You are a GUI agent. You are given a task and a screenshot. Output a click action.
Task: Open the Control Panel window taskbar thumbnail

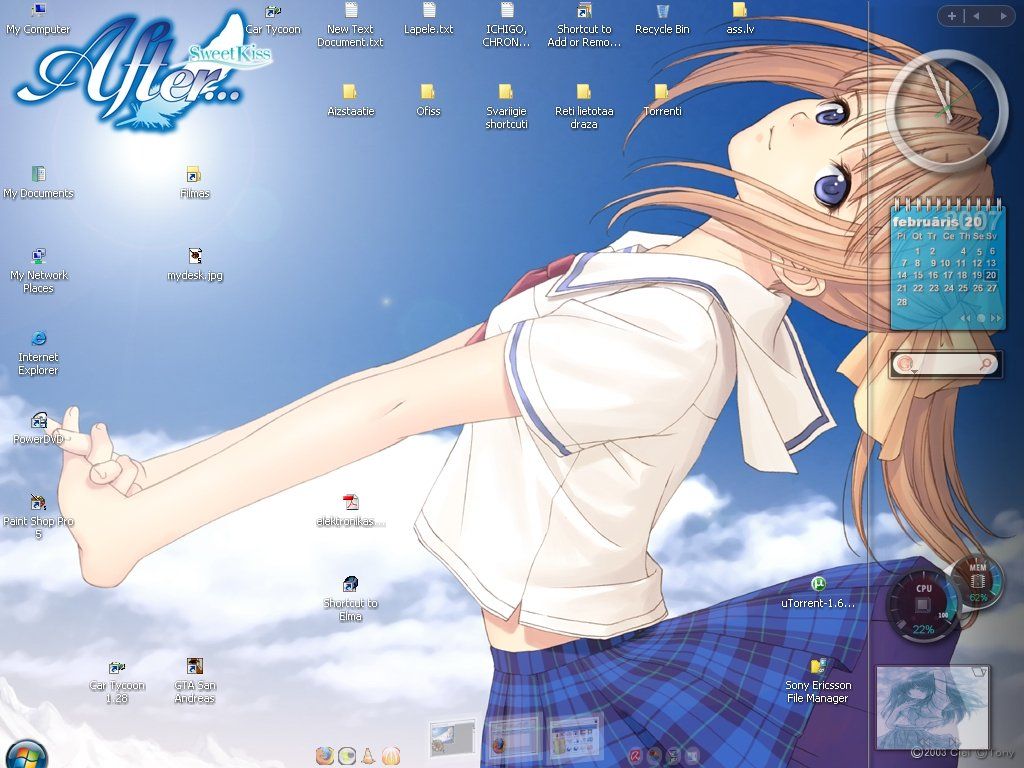click(x=575, y=738)
